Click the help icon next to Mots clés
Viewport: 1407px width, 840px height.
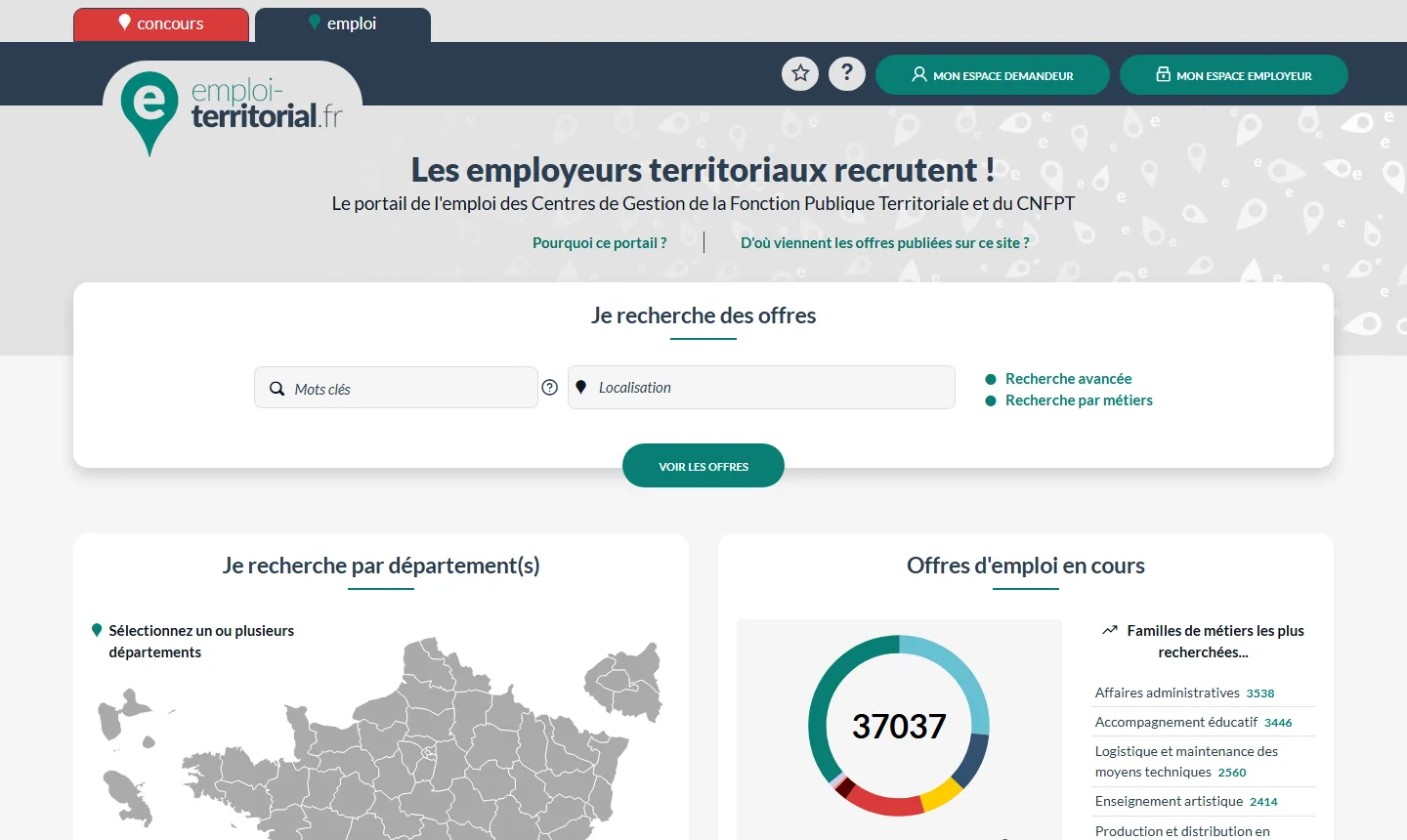tap(550, 388)
